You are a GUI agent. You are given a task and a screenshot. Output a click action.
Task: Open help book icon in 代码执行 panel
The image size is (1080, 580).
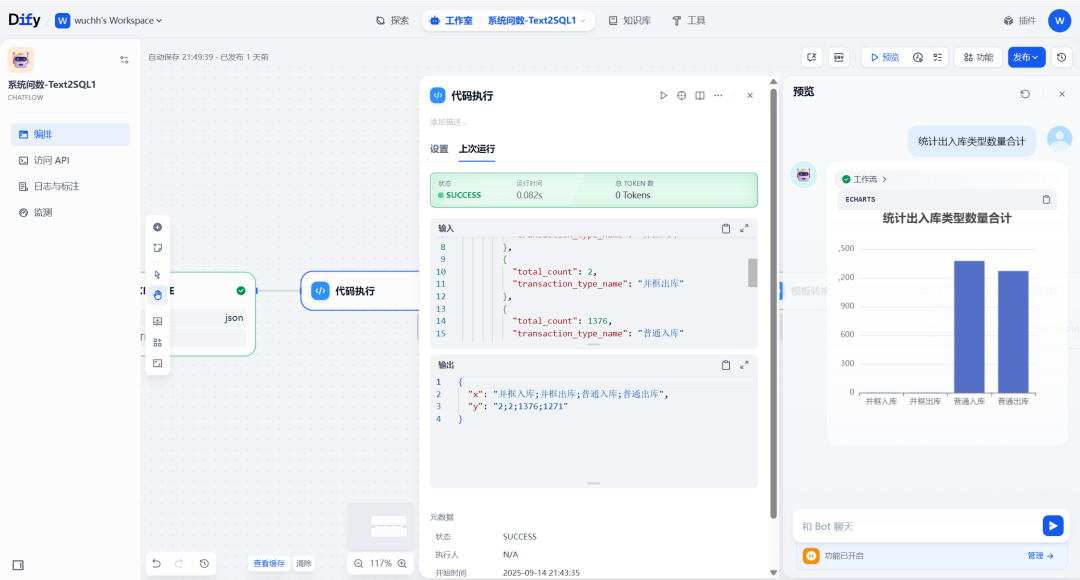coord(700,96)
